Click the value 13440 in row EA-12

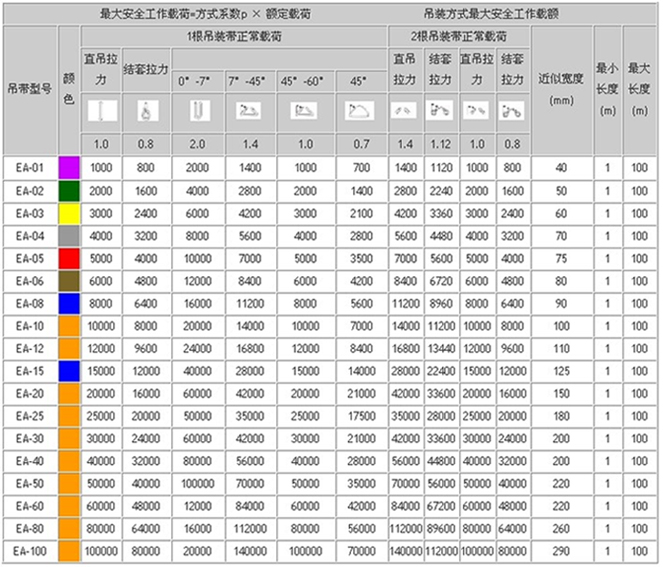pyautogui.click(x=441, y=349)
